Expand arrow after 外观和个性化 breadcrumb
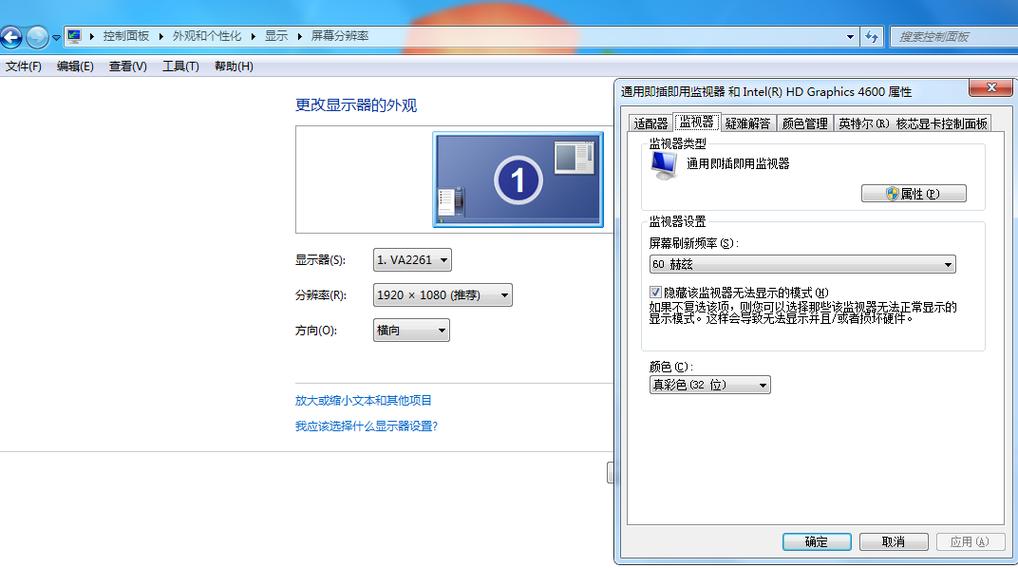 pos(253,36)
